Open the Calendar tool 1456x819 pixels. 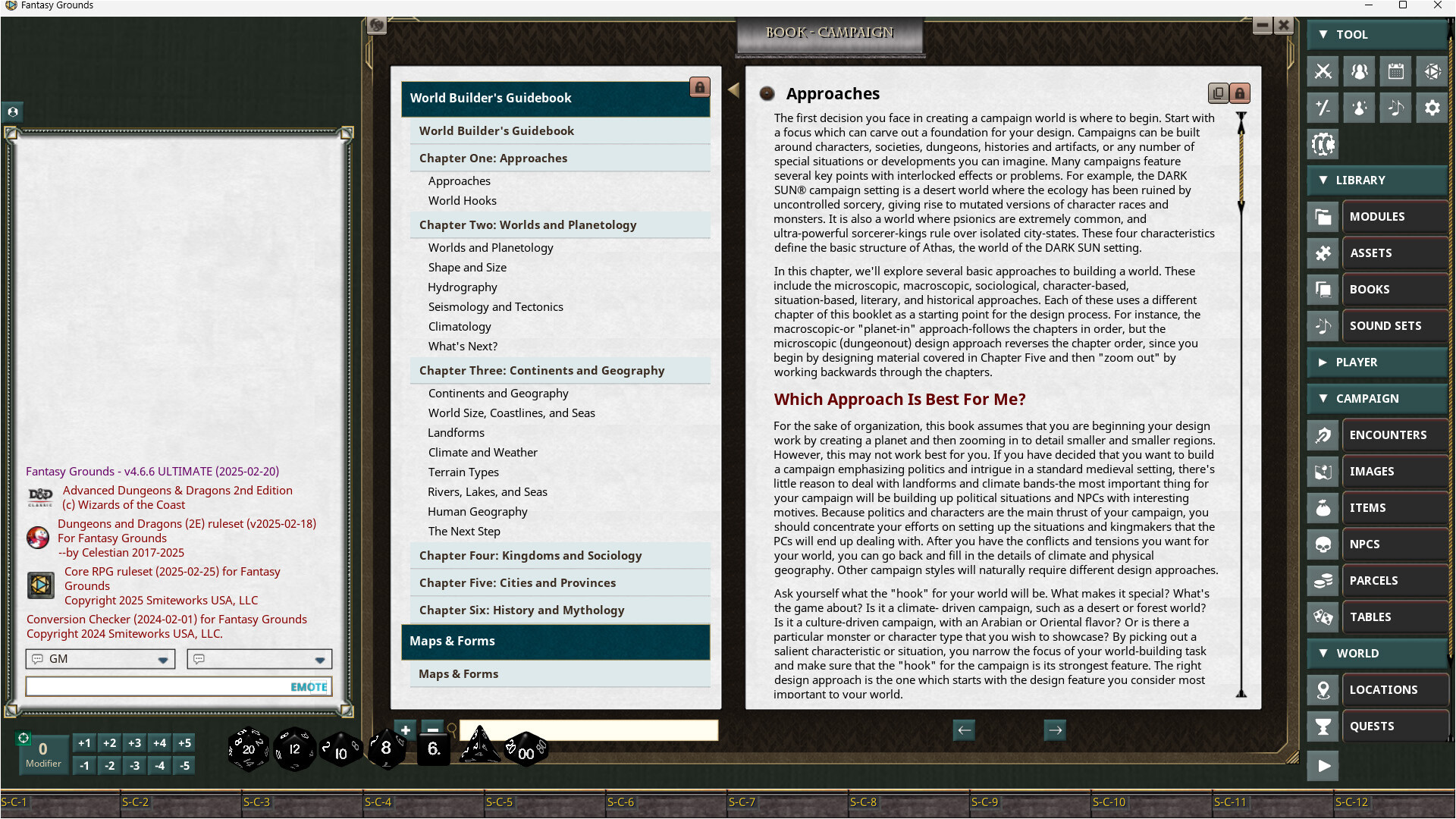tap(1395, 71)
